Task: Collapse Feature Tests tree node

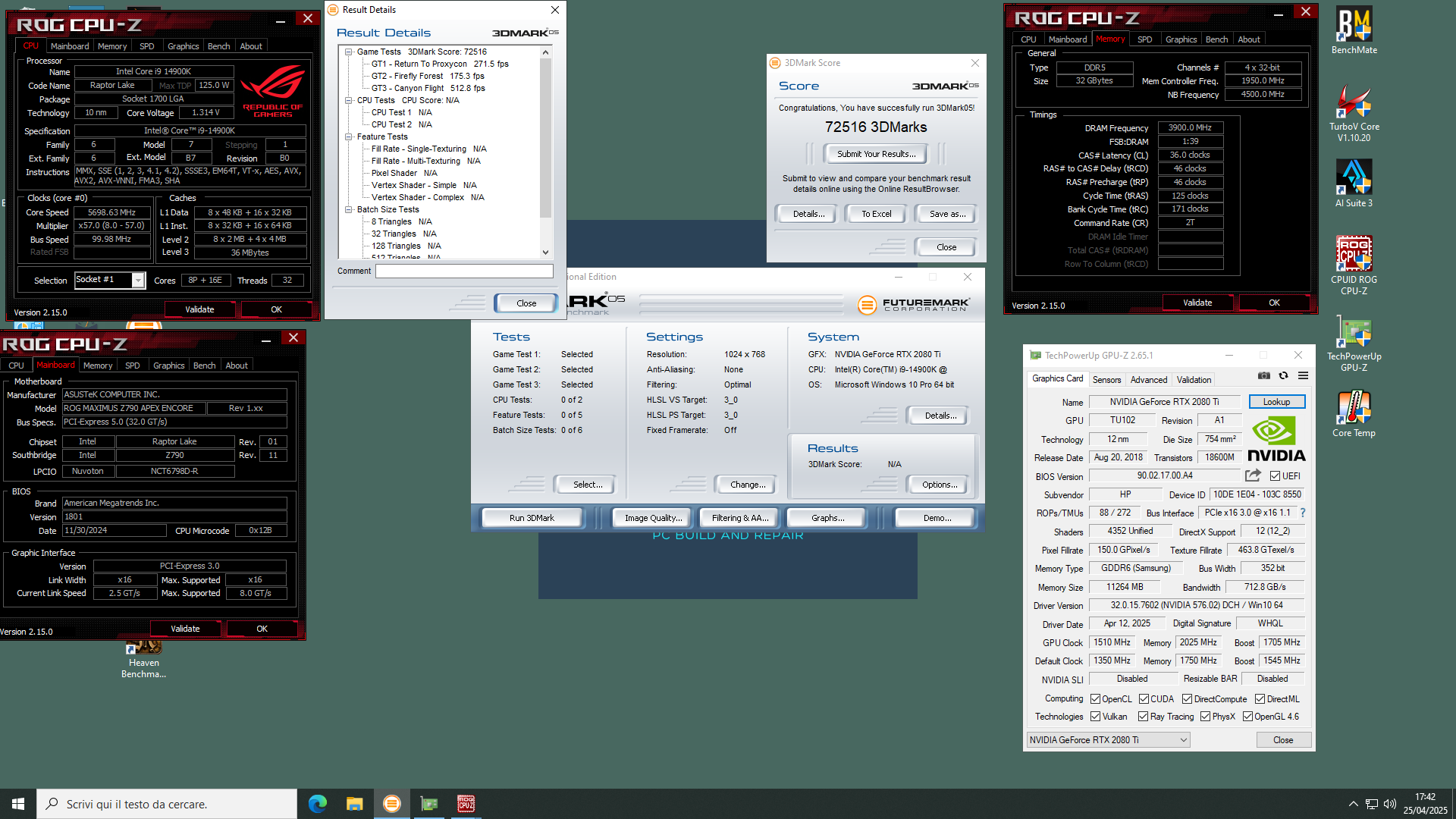Action: click(349, 137)
